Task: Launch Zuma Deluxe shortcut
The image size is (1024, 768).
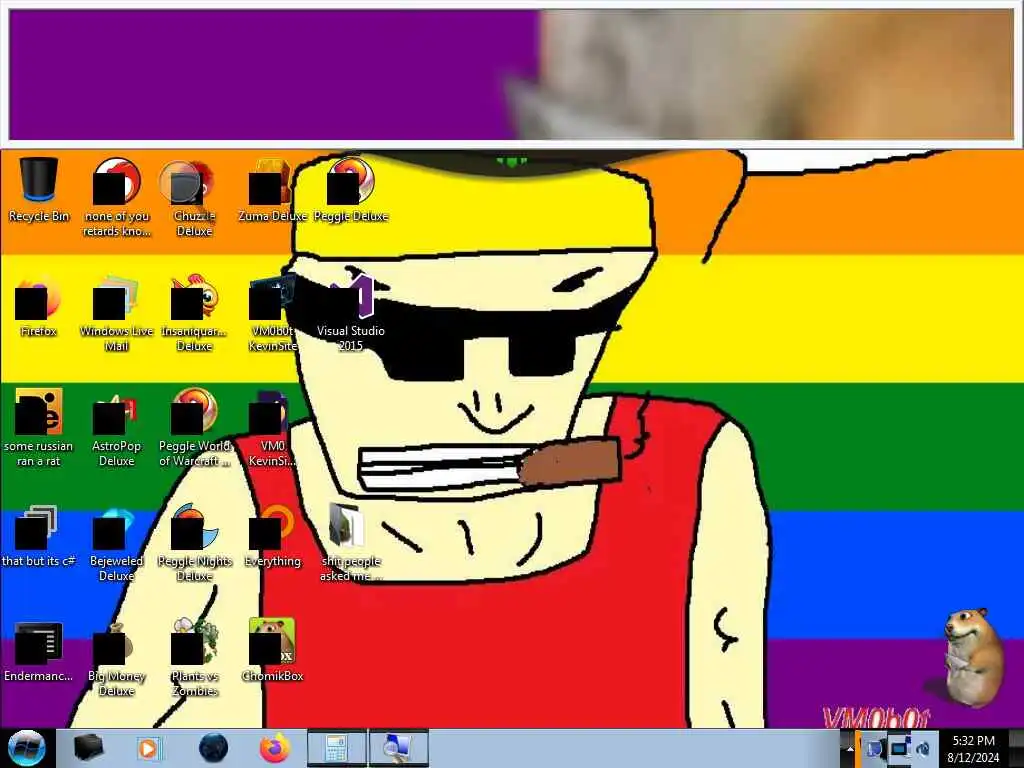Action: click(272, 189)
